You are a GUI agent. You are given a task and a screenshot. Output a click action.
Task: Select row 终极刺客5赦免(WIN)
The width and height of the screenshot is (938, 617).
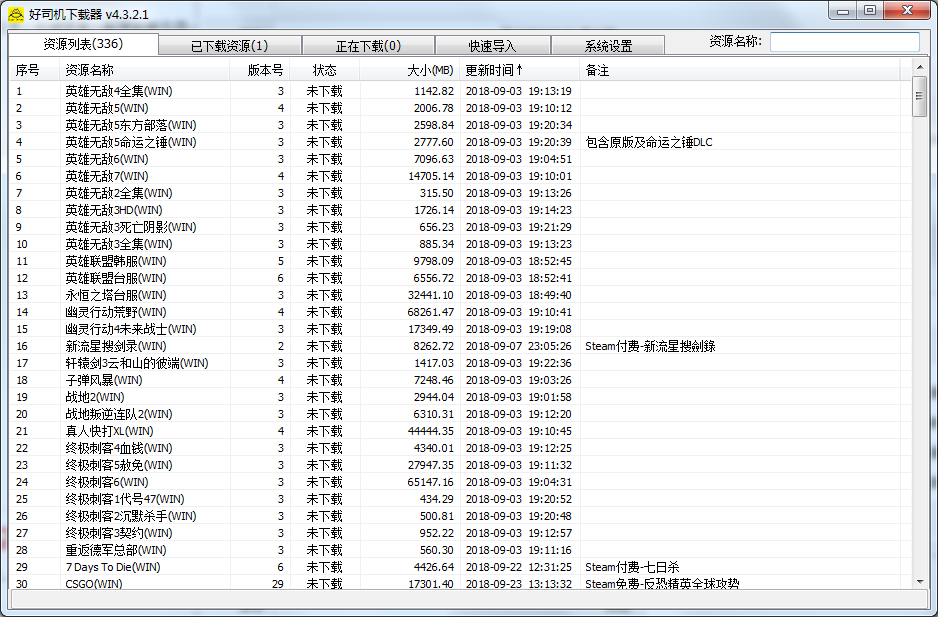(x=460, y=465)
